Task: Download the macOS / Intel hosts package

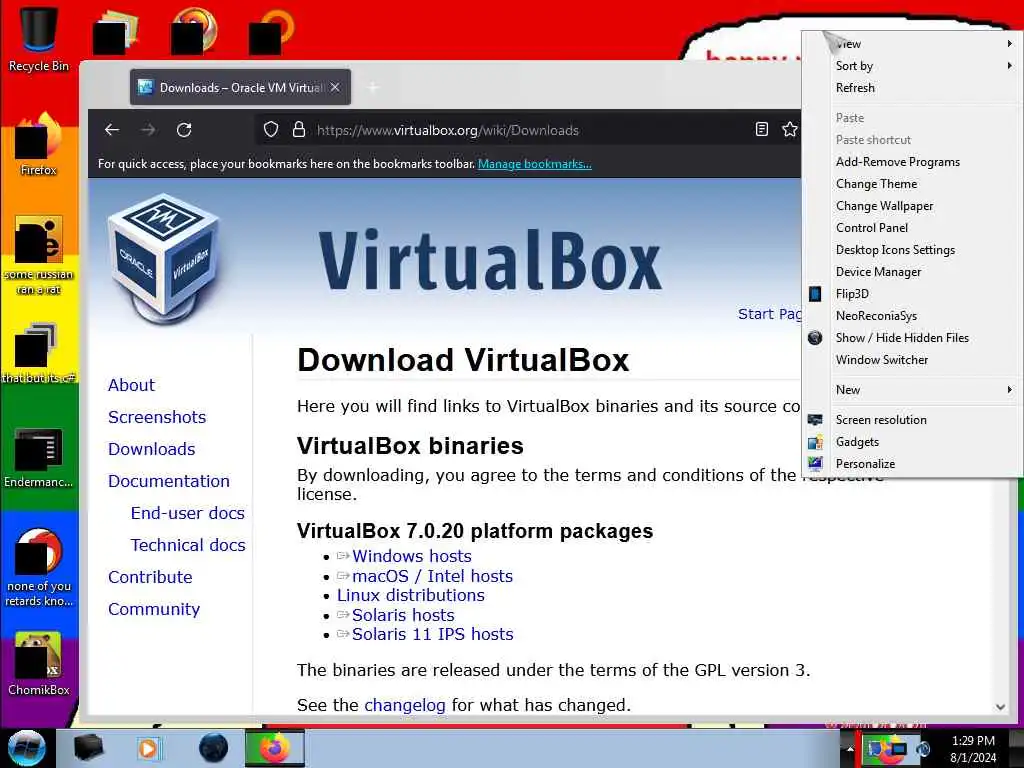Action: (432, 576)
